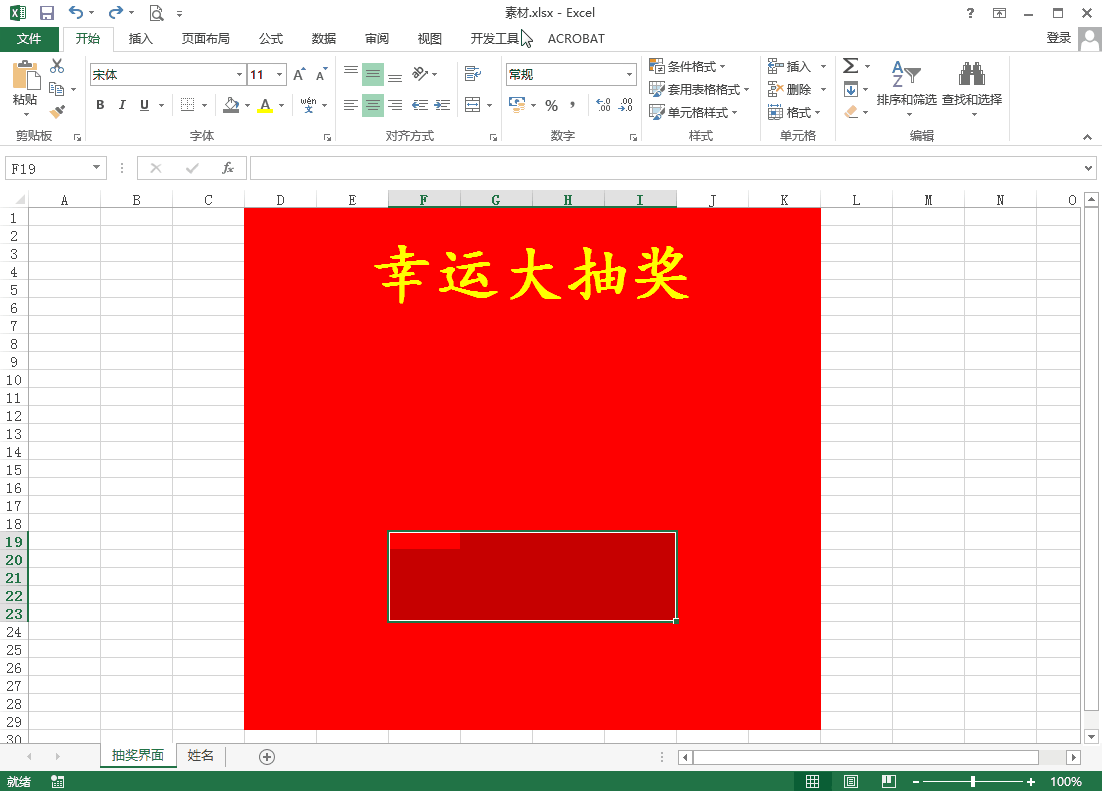Copy the selected cells
Viewport: 1102px width, 791px height.
(x=56, y=89)
